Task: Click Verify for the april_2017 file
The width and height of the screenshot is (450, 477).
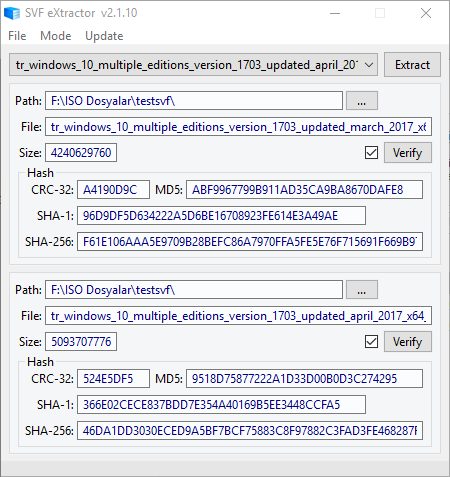Action: (408, 342)
